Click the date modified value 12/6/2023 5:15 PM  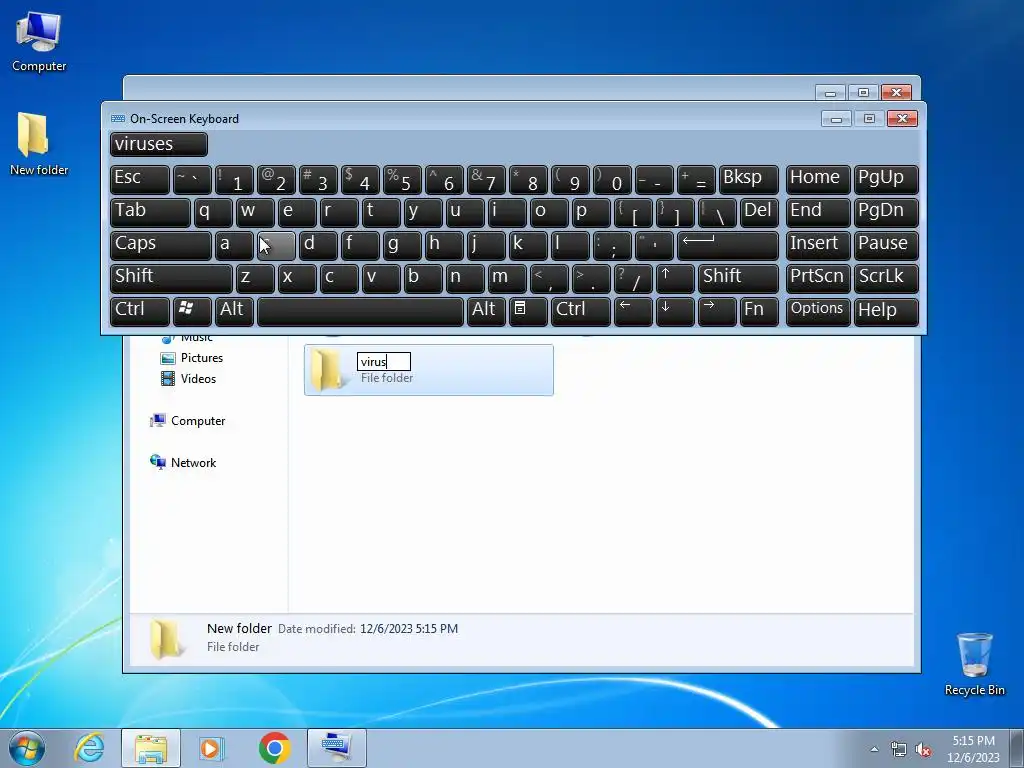409,629
